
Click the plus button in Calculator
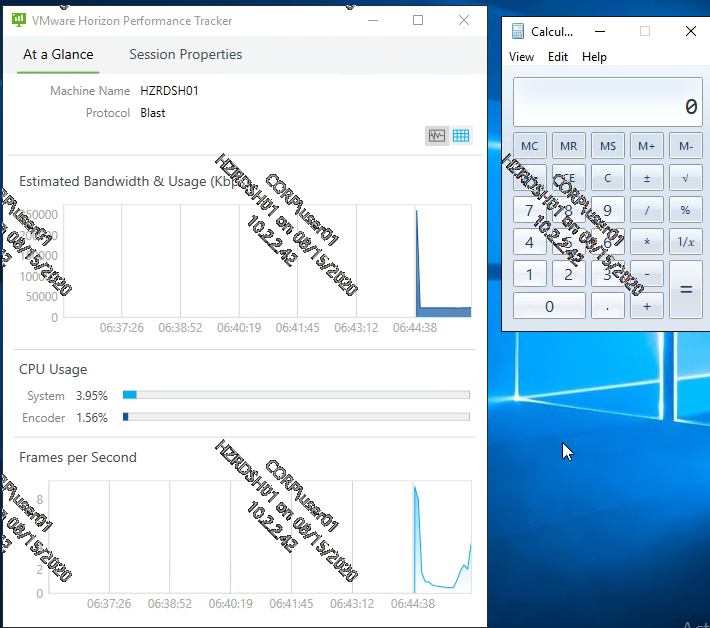click(x=647, y=306)
